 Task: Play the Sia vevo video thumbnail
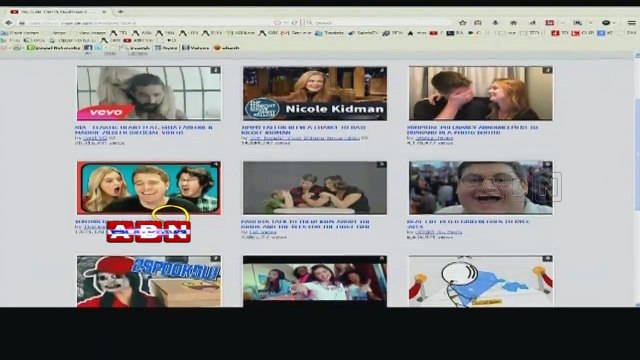coord(149,93)
